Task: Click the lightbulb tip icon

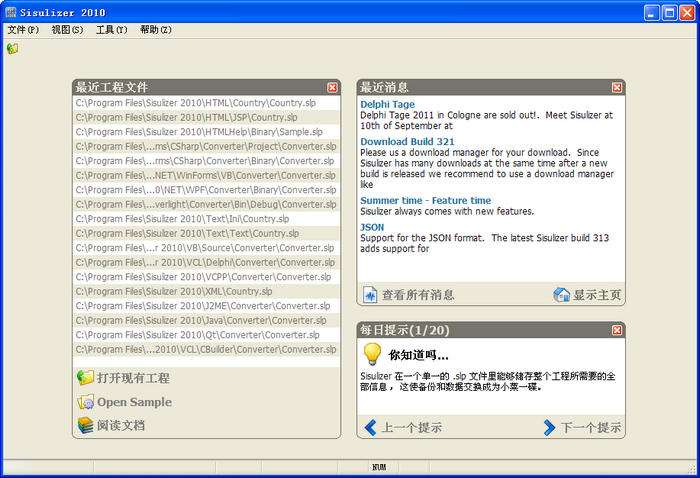Action: (x=371, y=354)
